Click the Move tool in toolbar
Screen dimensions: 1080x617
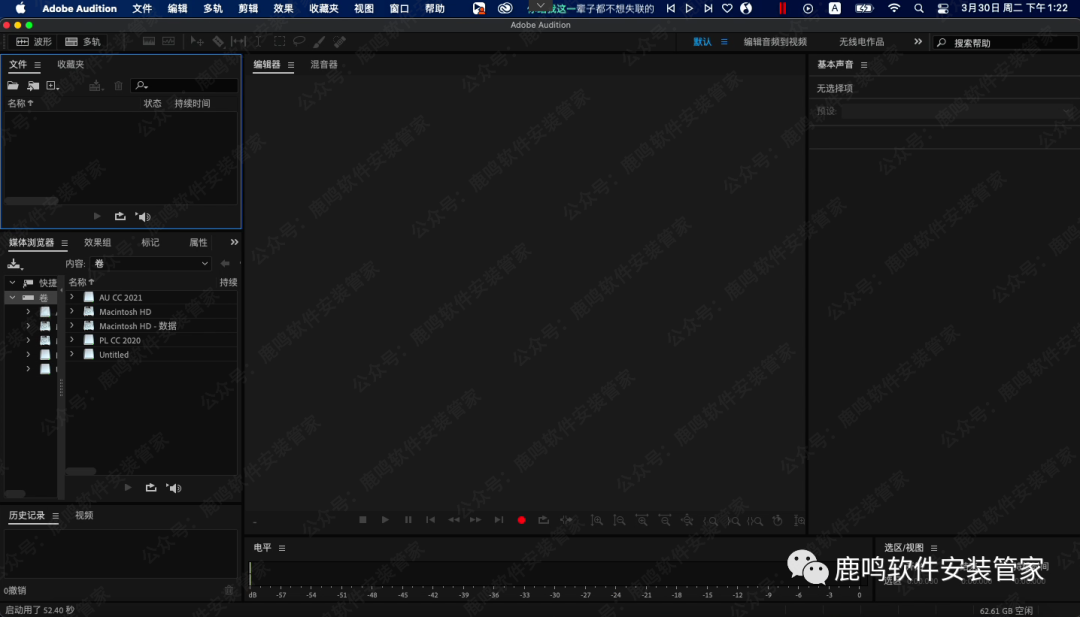(198, 42)
